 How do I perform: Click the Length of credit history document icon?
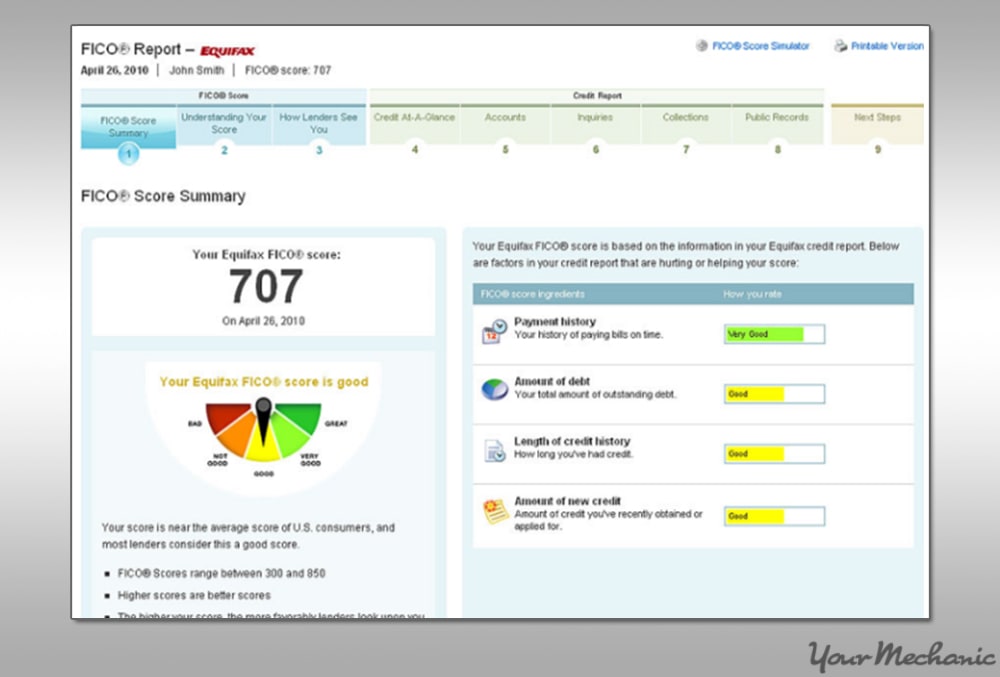coord(495,451)
